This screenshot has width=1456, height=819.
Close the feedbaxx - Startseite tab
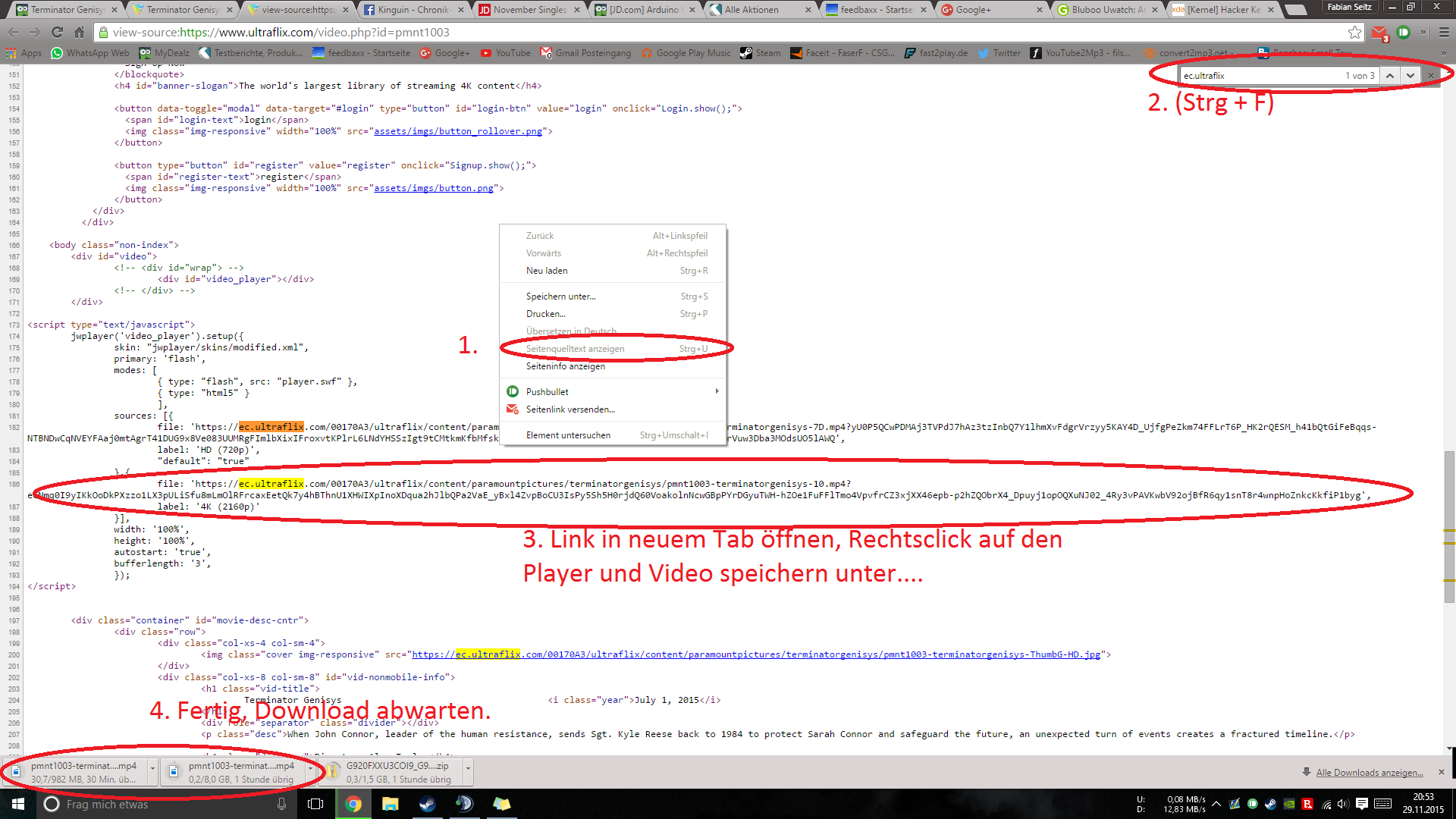tap(924, 10)
